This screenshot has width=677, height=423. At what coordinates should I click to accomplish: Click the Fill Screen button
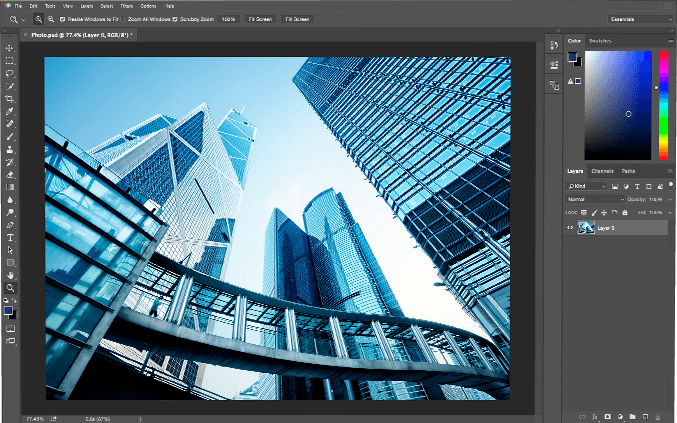[297, 19]
